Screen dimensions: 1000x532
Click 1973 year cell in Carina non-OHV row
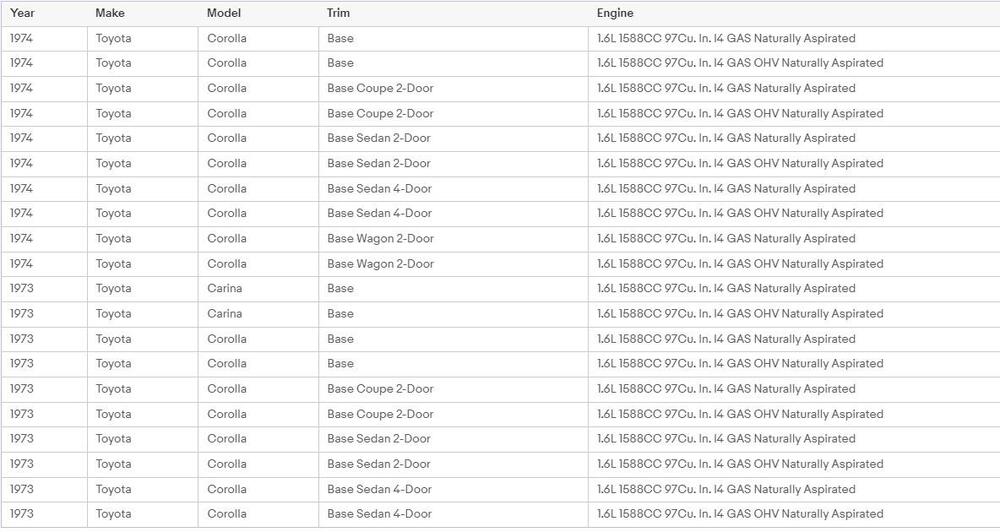coord(44,288)
